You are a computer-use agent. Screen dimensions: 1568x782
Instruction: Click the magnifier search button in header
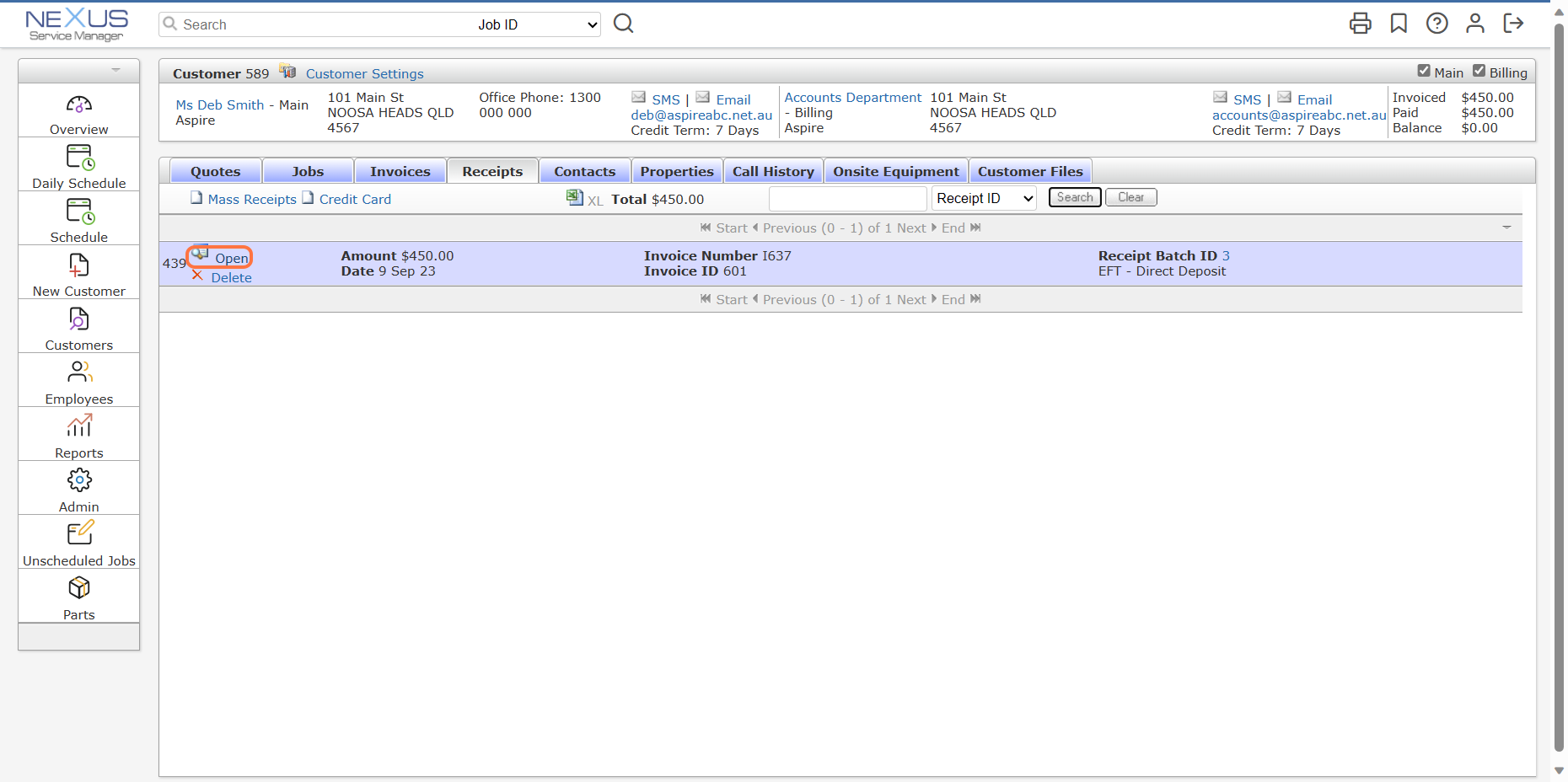click(x=623, y=24)
